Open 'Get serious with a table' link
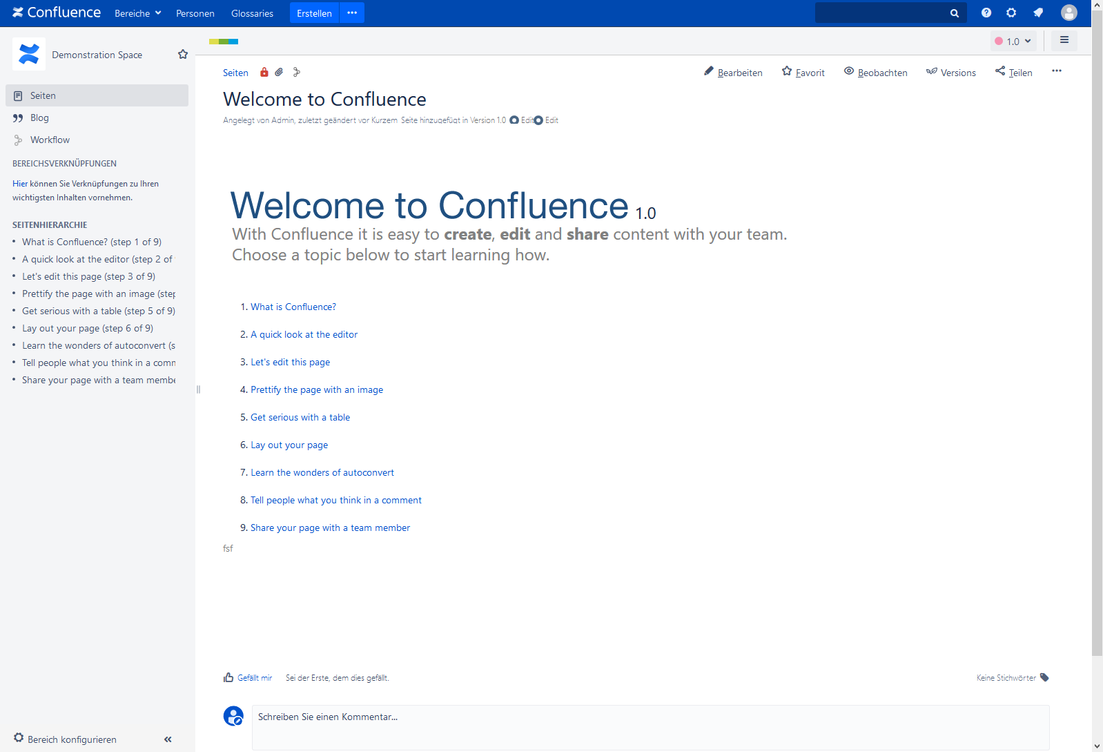Viewport: 1103px width, 752px height. click(x=300, y=417)
